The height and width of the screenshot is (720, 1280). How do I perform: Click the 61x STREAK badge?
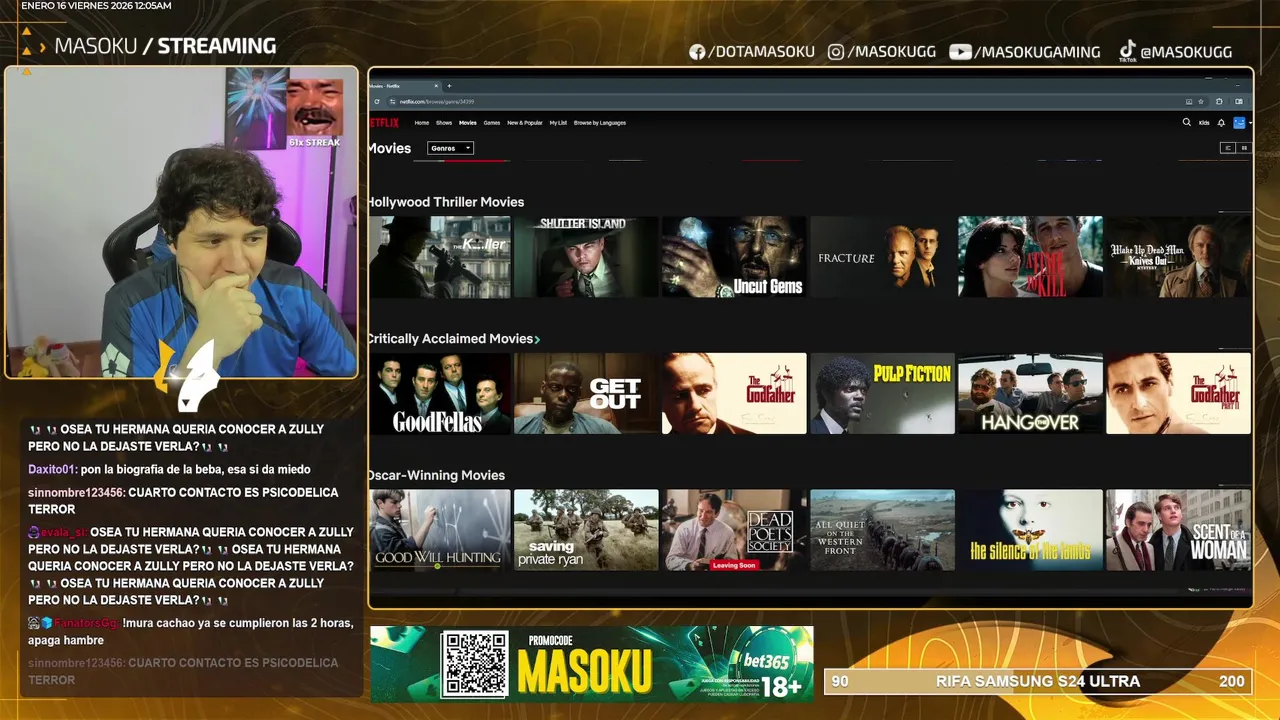[x=314, y=143]
